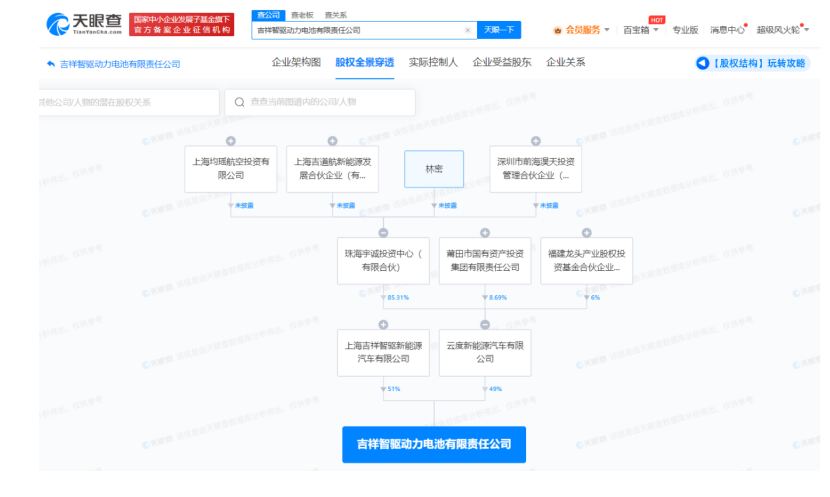The width and height of the screenshot is (830, 497).
Task: Click the arrow icon in 玩转攻略 badge
Action: click(x=702, y=64)
